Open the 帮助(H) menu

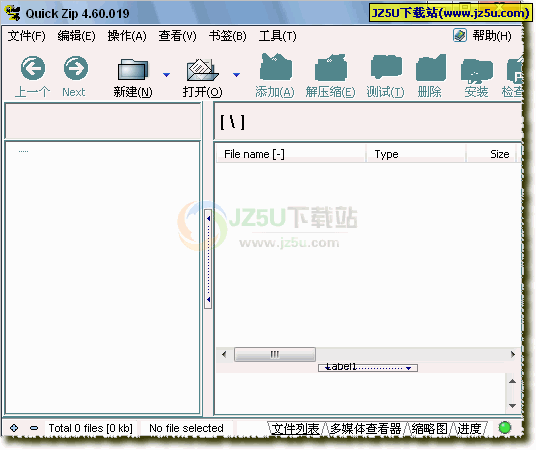pyautogui.click(x=492, y=36)
